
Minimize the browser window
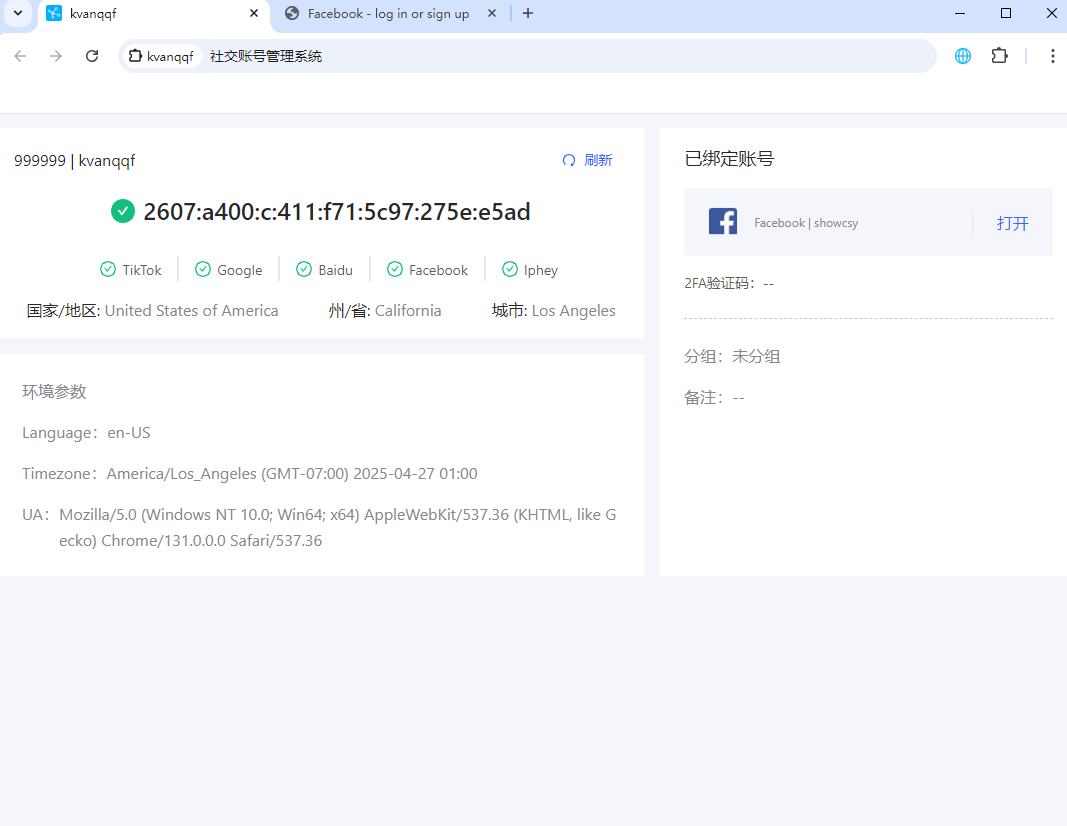coord(960,14)
